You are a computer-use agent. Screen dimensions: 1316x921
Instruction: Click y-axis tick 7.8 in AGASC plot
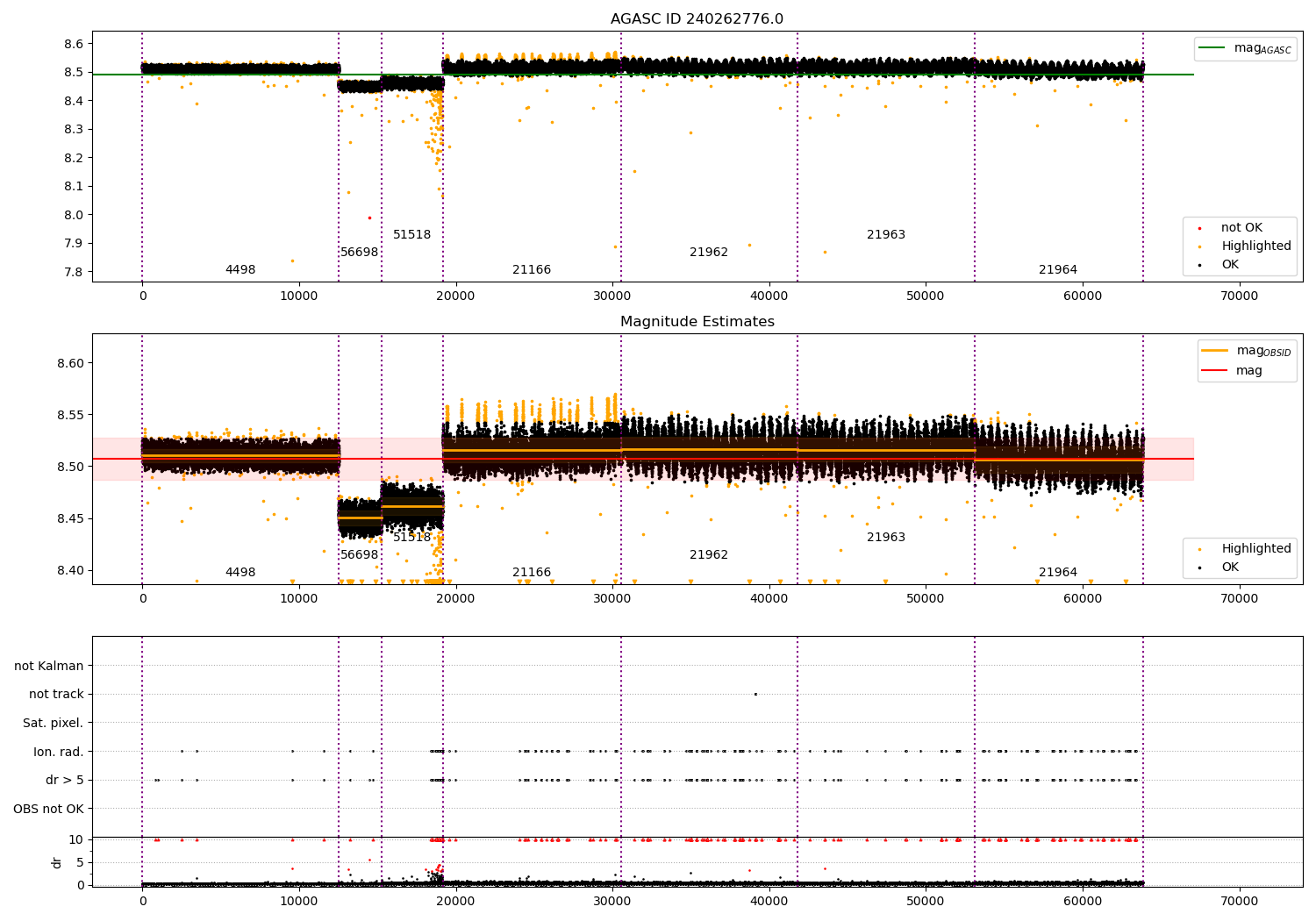[74, 272]
